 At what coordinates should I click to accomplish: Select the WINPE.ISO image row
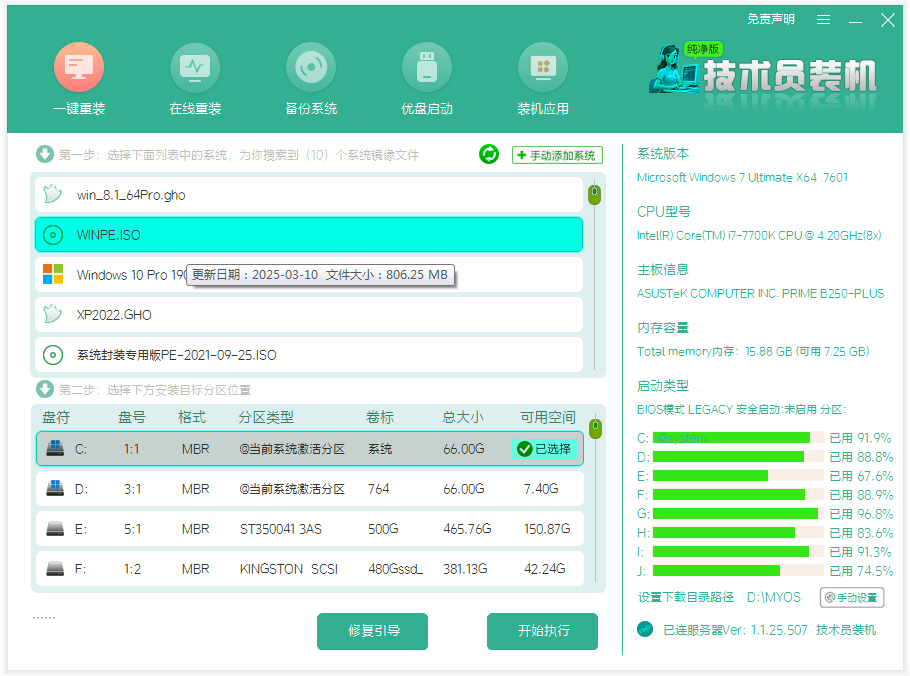tap(309, 235)
